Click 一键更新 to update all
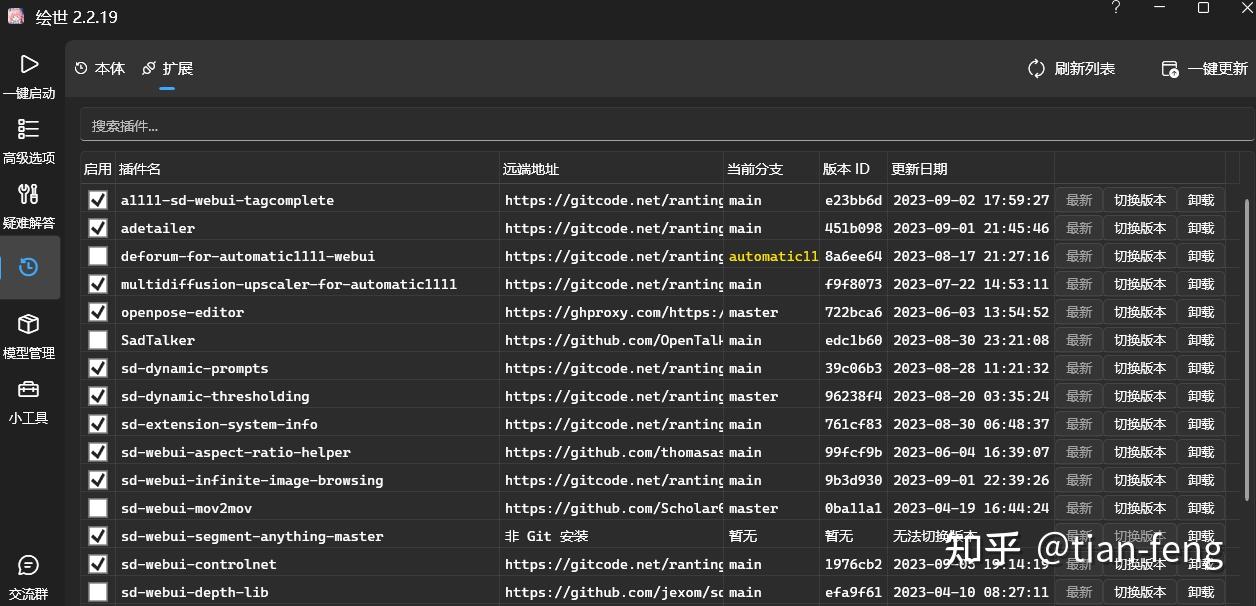 pyautogui.click(x=1205, y=69)
